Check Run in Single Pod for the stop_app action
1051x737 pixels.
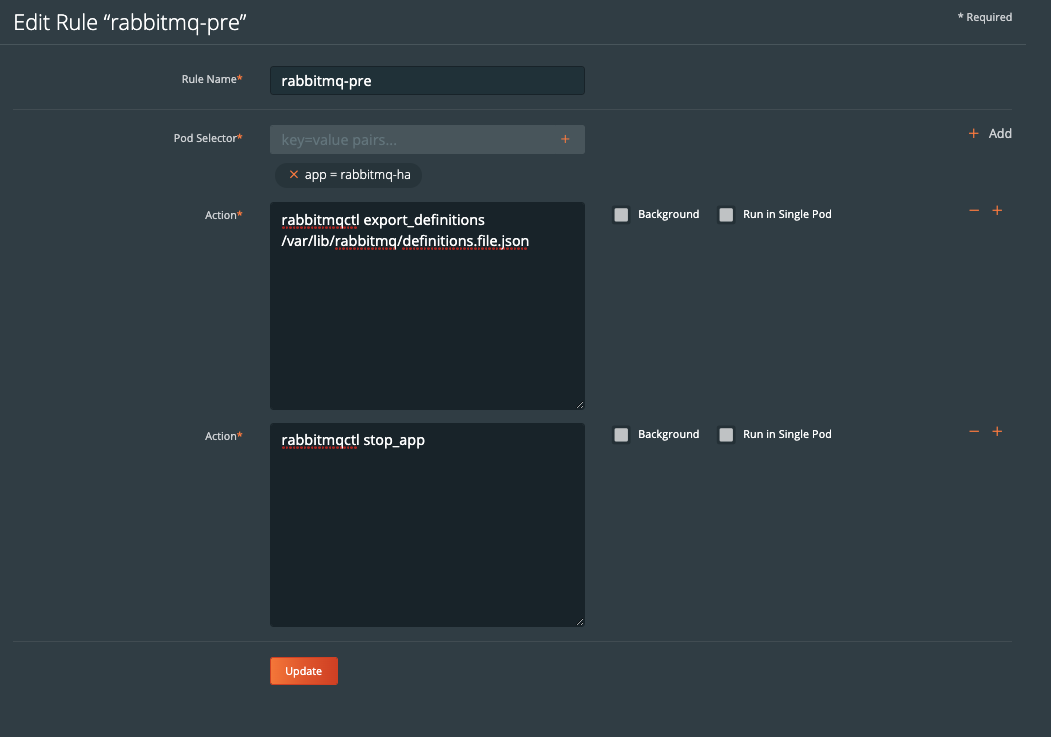pos(726,434)
